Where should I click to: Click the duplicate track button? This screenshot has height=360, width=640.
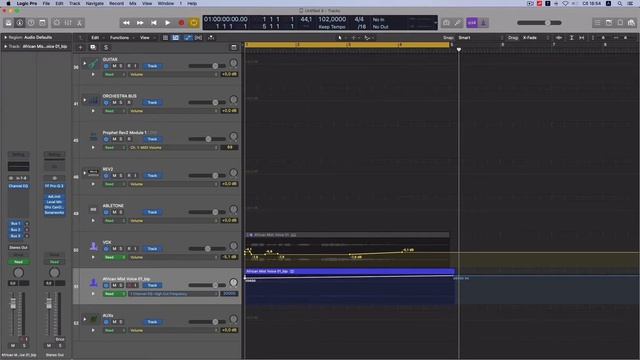coord(93,47)
